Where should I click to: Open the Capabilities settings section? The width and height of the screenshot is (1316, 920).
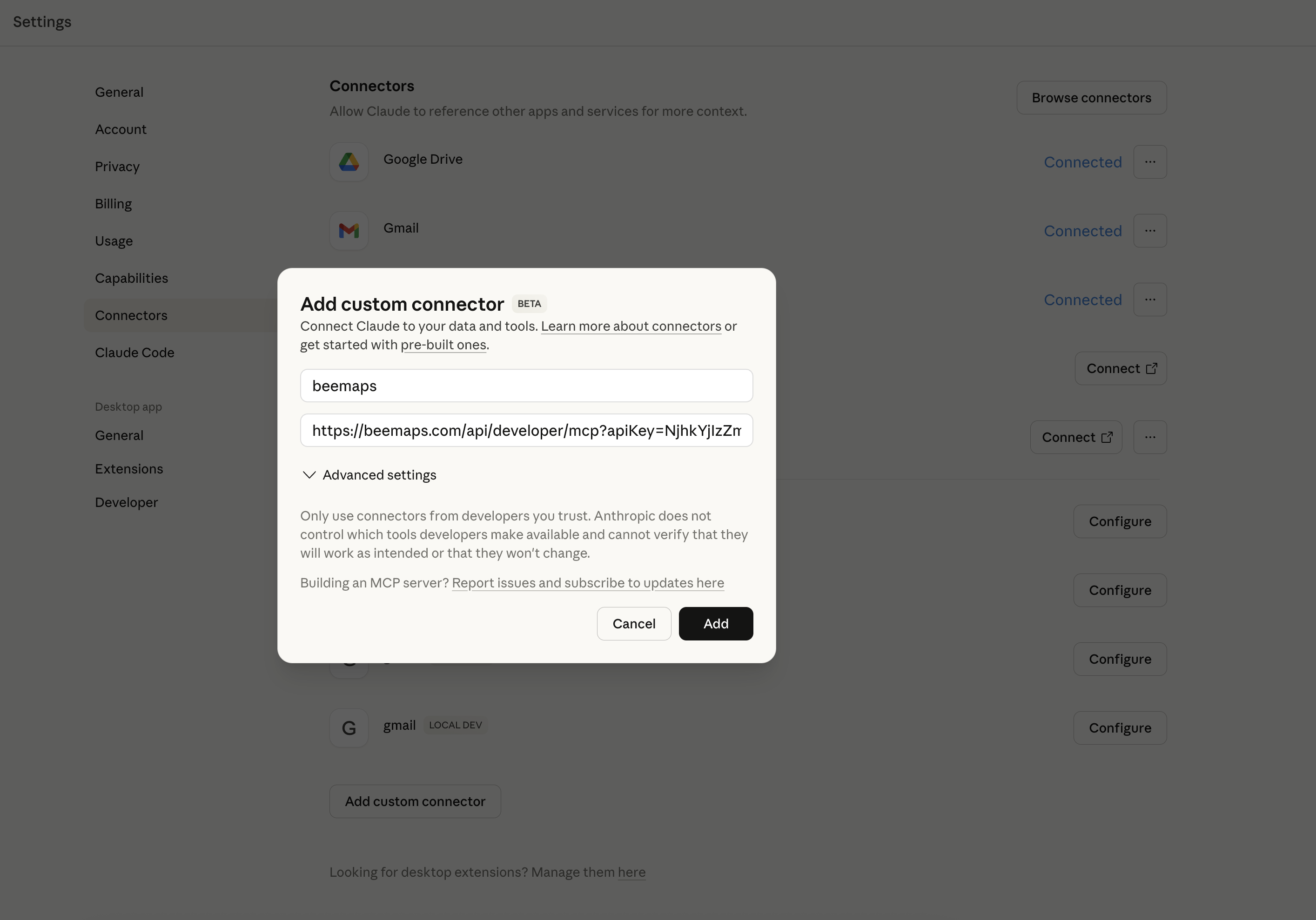tap(131, 279)
